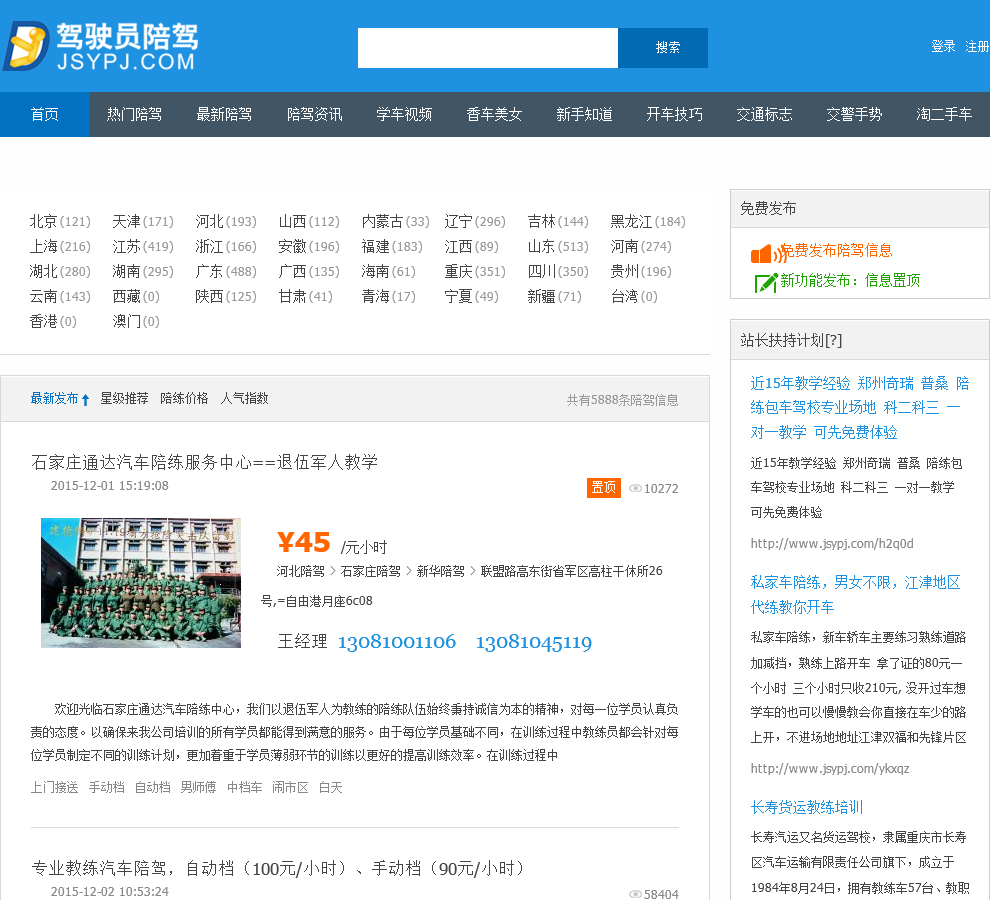
Task: Select region 台湾 (0)
Action: click(x=634, y=296)
